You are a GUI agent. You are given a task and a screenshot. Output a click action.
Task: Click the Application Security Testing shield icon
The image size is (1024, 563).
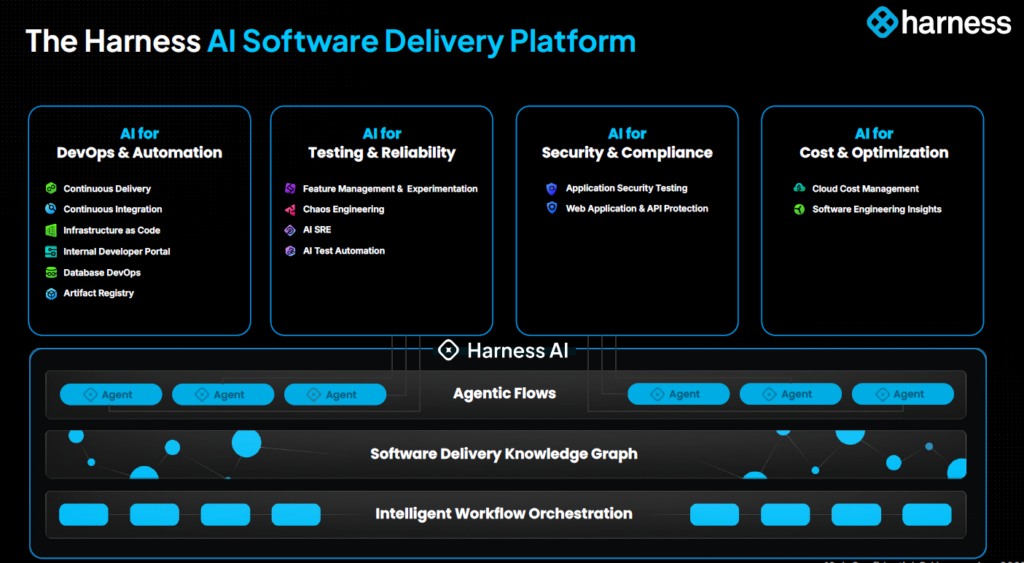pos(551,188)
